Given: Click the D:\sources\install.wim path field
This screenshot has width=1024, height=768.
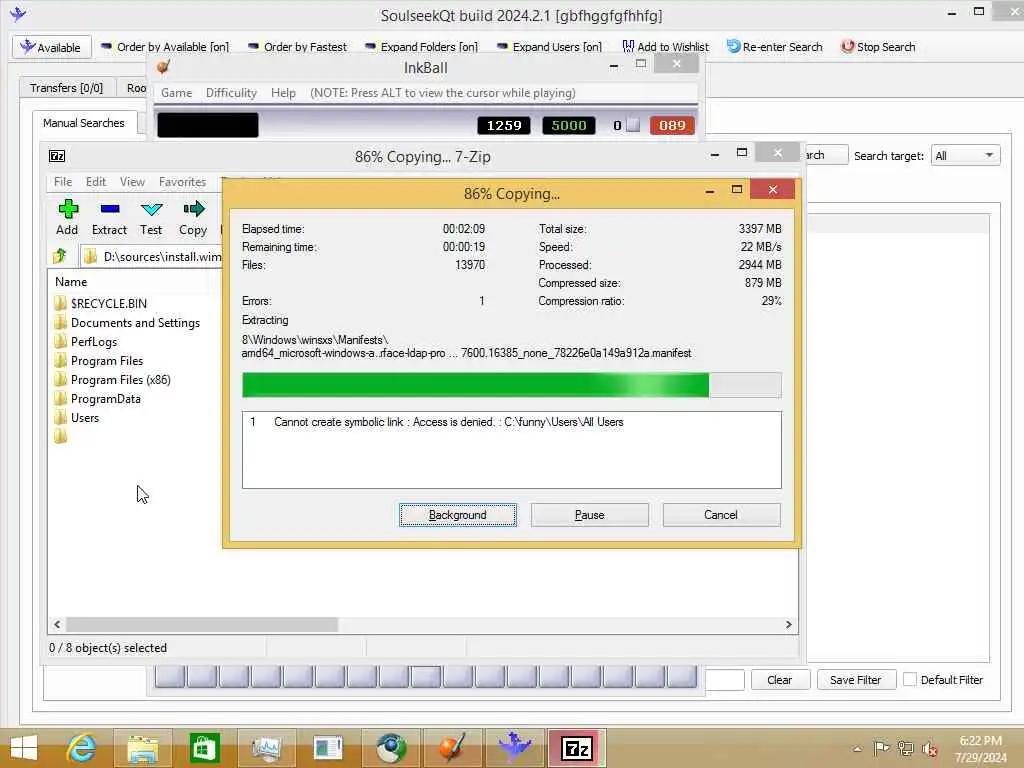Looking at the screenshot, I should point(153,256).
